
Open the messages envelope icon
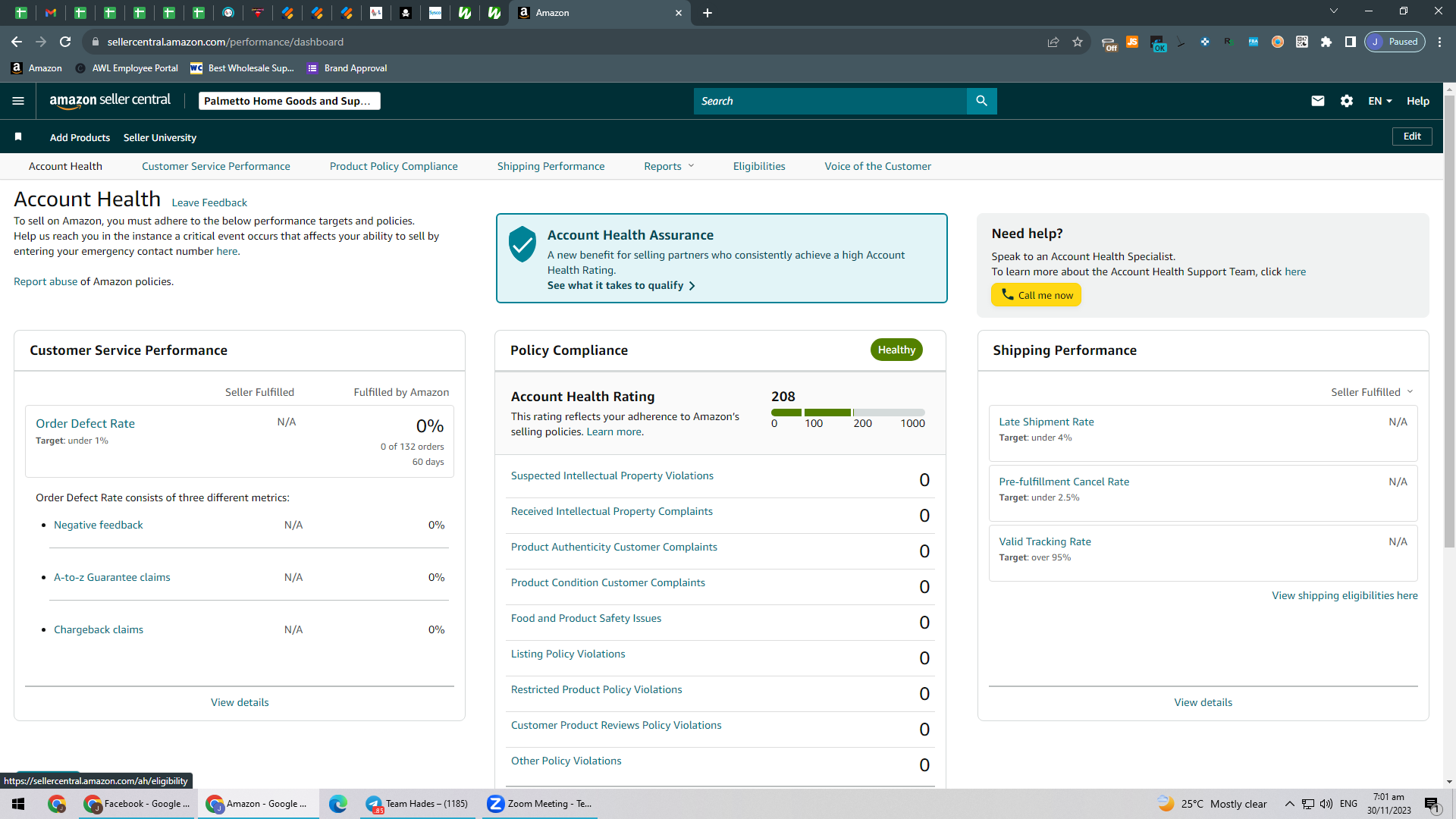[1318, 101]
